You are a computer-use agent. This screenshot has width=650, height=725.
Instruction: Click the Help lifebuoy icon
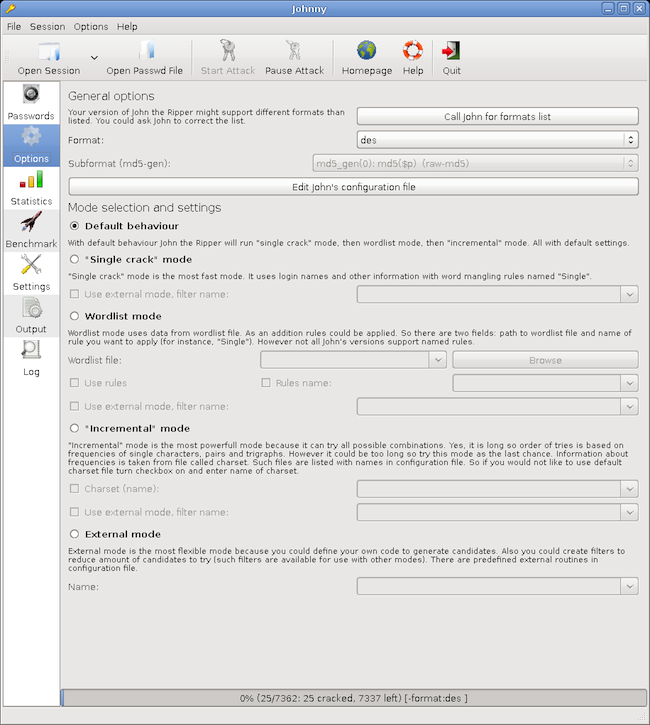click(x=413, y=50)
